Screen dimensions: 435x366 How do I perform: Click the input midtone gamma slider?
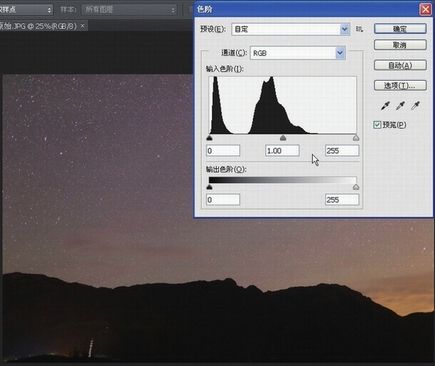point(283,138)
